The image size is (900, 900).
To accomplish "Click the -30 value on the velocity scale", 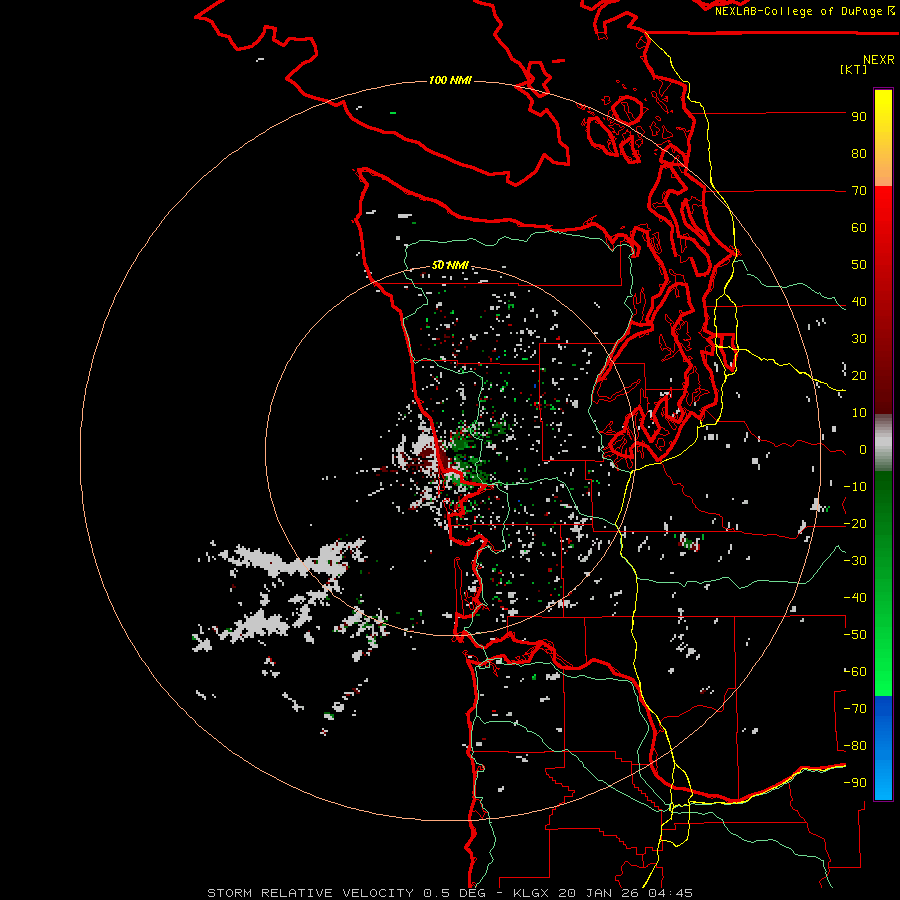I will click(x=855, y=561).
